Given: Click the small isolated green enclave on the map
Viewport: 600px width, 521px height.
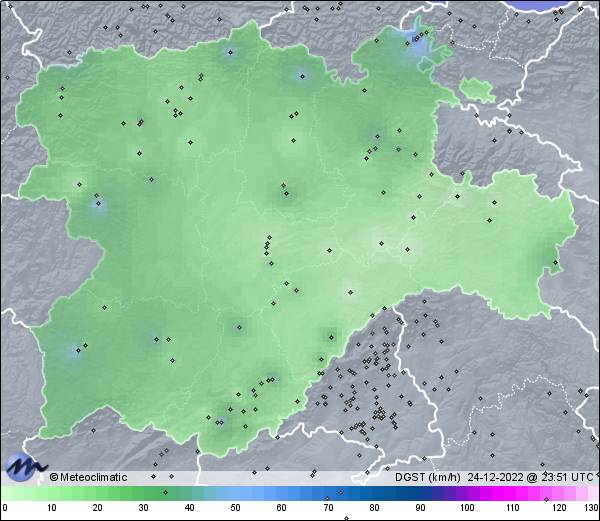Looking at the screenshot, I should pos(477,90).
